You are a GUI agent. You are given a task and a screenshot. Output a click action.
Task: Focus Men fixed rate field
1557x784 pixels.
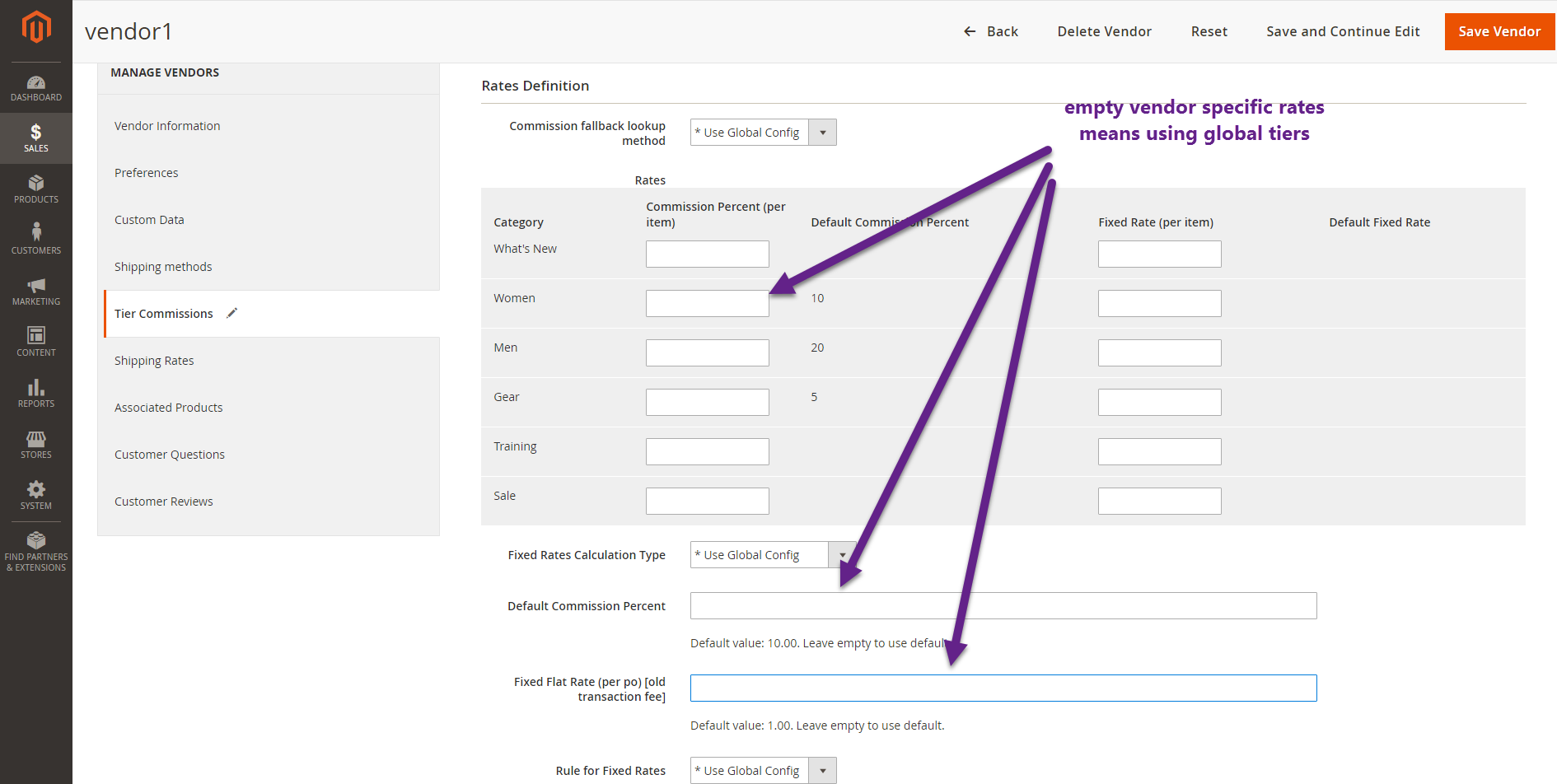pos(1159,352)
